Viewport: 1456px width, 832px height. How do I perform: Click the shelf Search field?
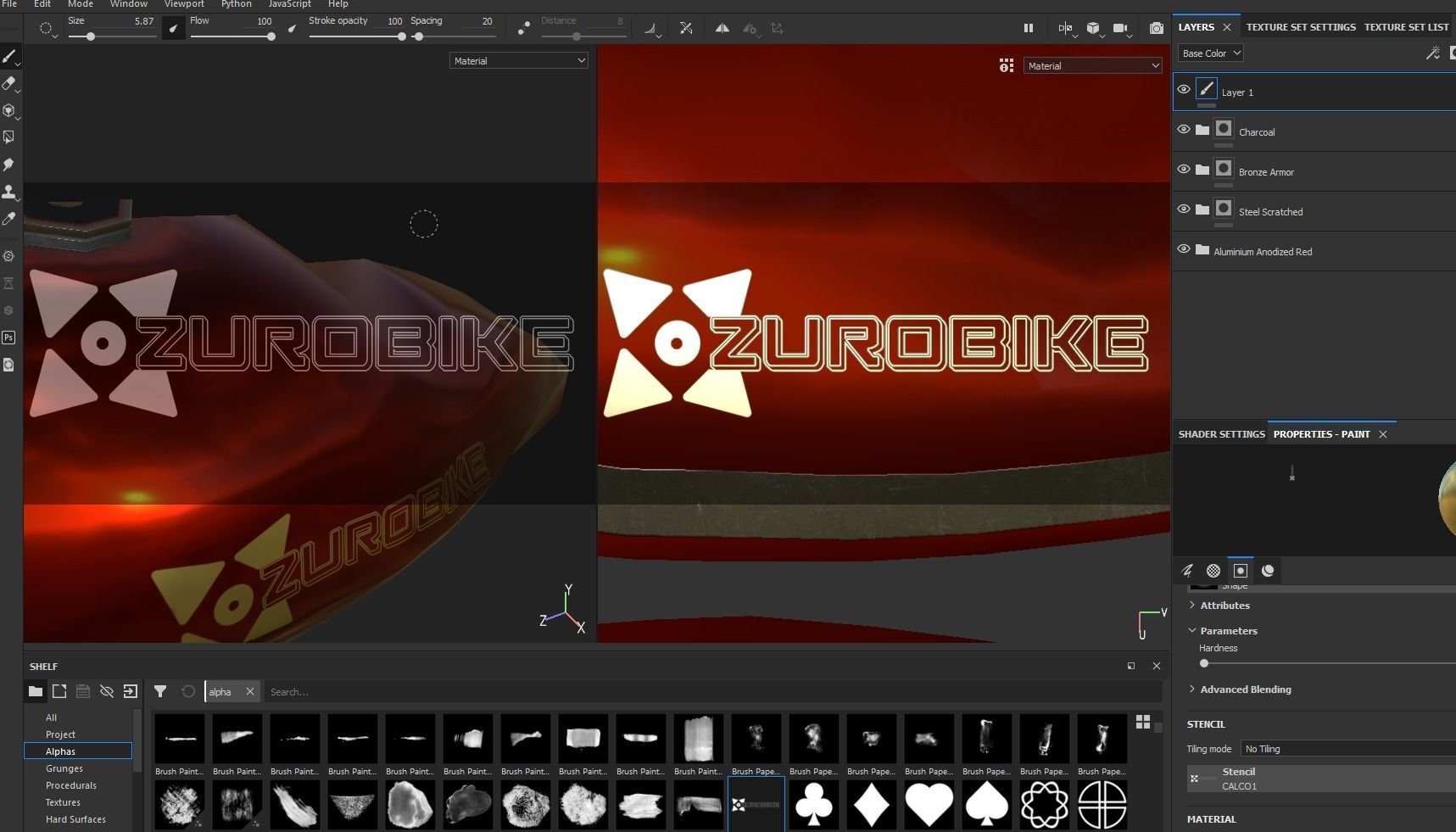pyautogui.click(x=712, y=692)
